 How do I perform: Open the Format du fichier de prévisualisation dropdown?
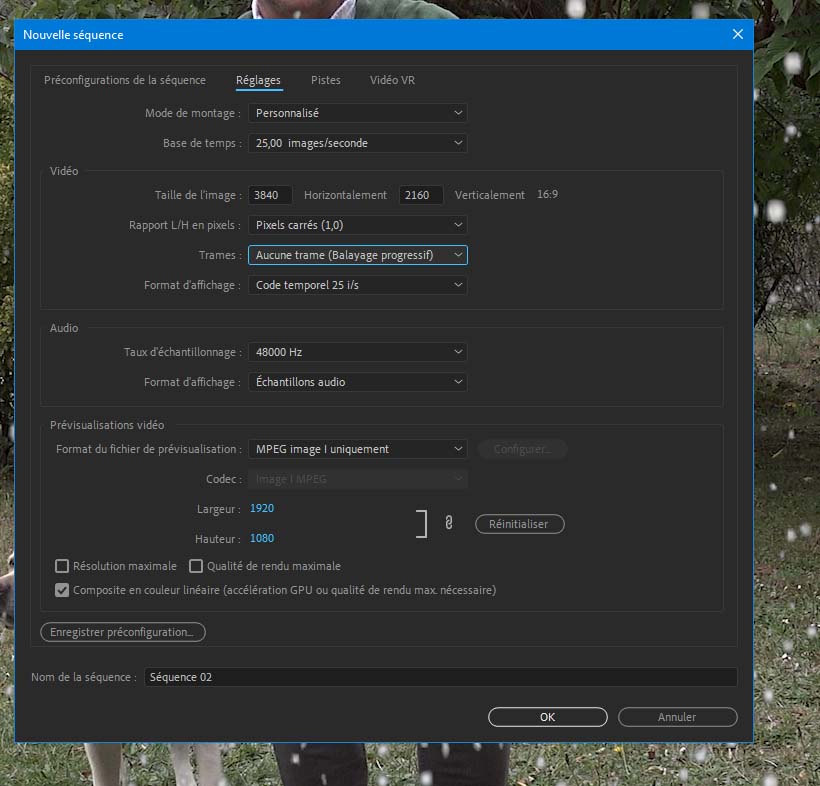point(357,449)
